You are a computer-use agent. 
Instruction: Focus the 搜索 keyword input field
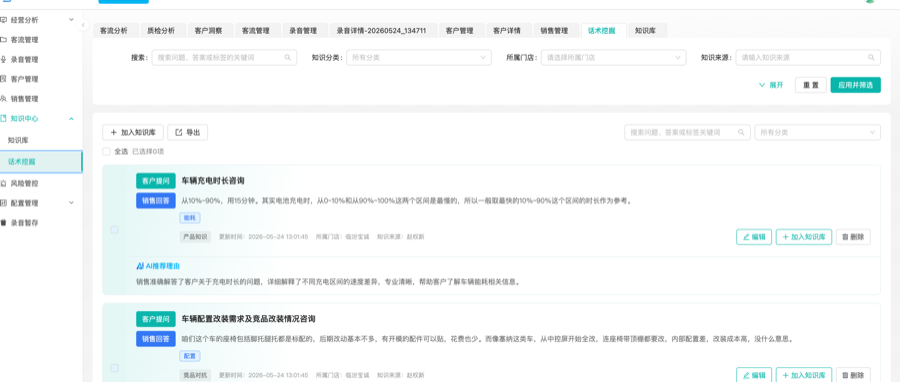[224, 57]
